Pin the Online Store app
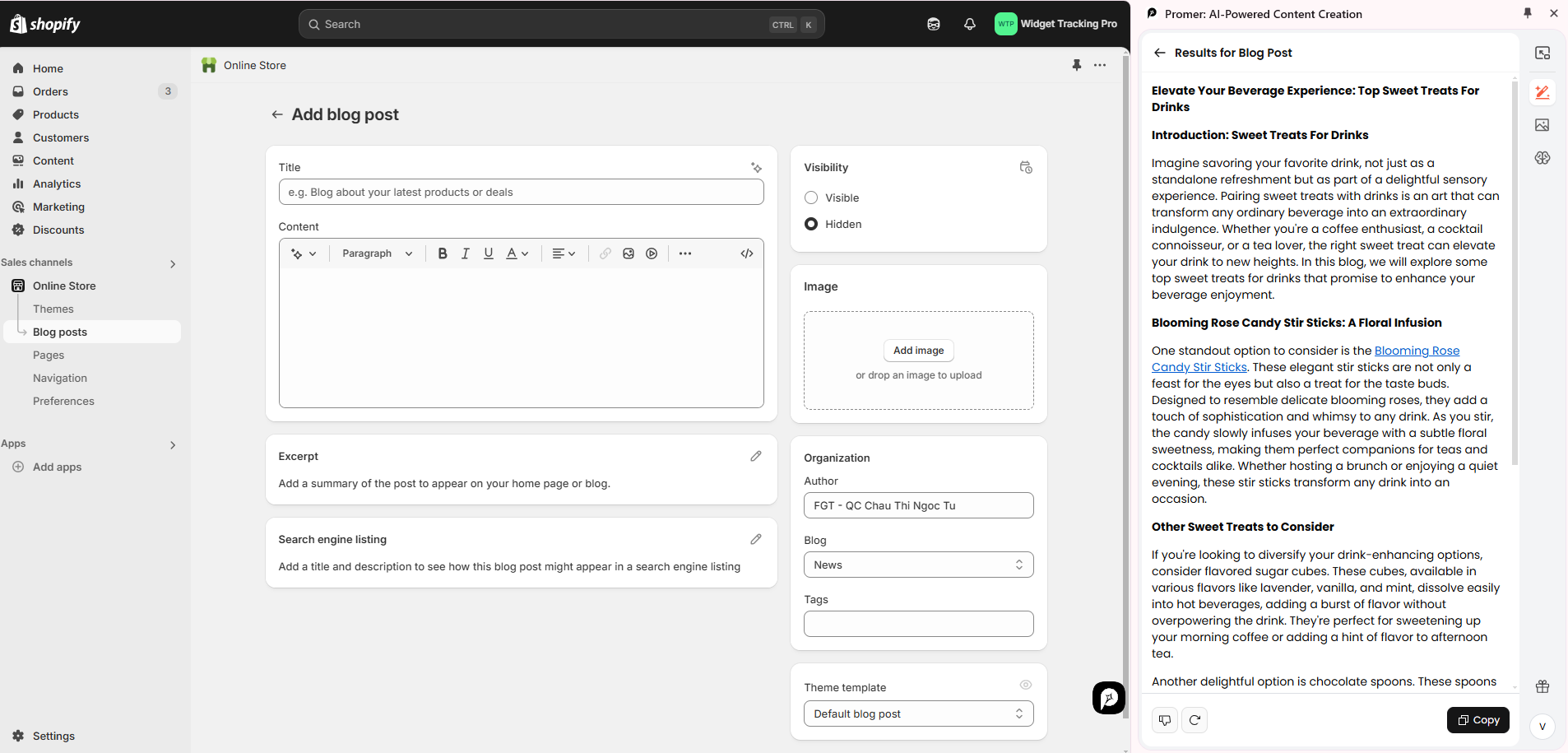Image resolution: width=1568 pixels, height=753 pixels. click(x=1077, y=65)
